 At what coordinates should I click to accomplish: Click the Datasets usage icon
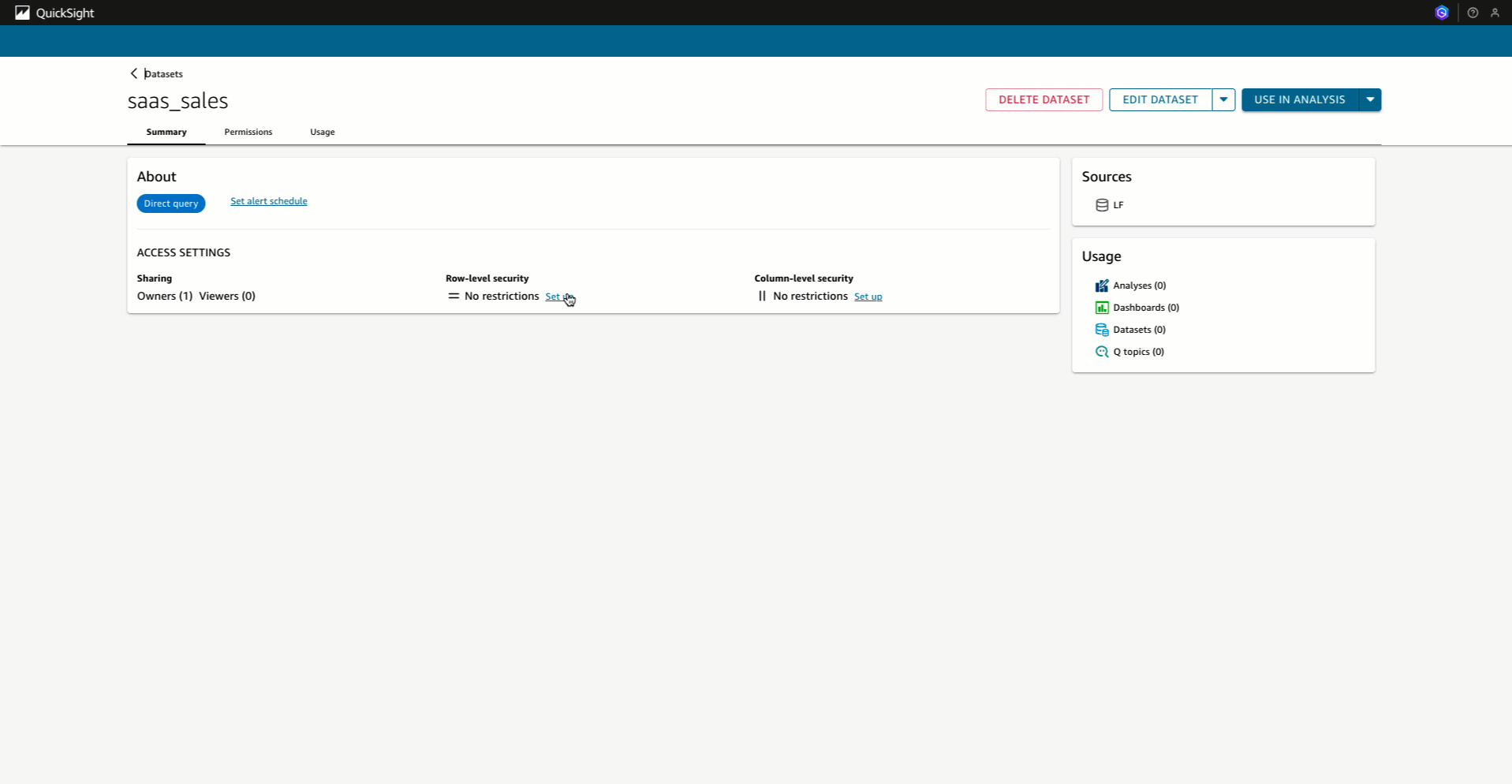coord(1102,330)
